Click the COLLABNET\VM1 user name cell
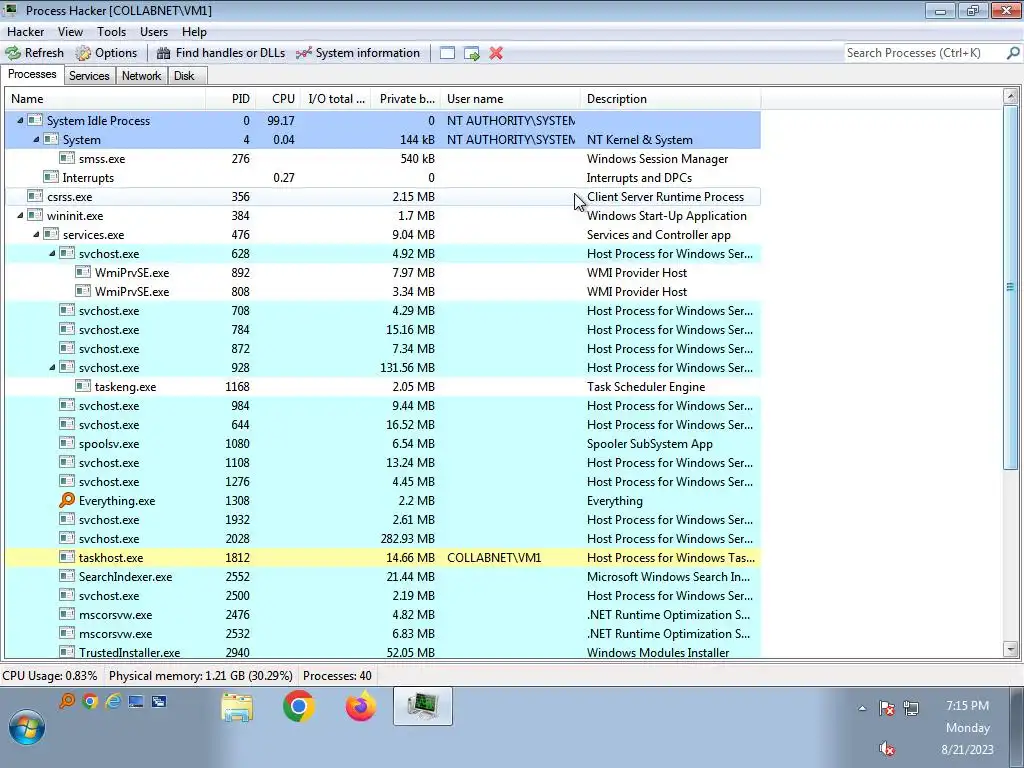 (x=494, y=558)
